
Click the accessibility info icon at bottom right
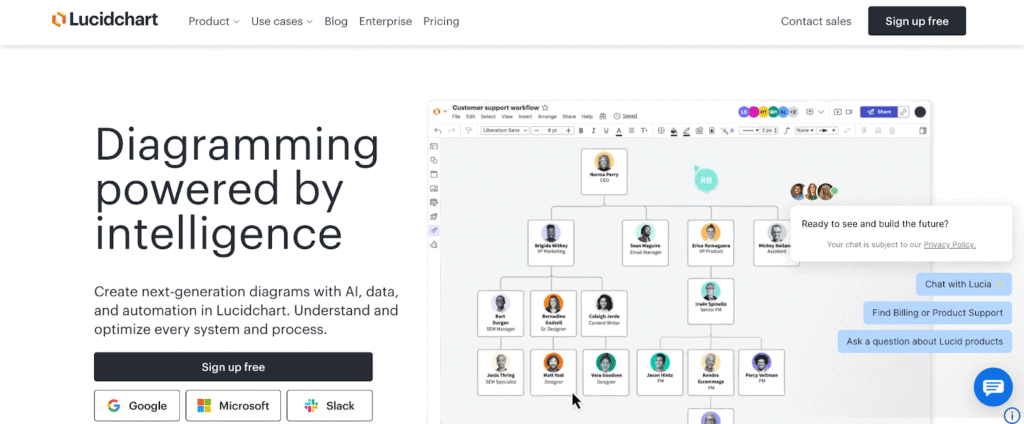[1012, 415]
